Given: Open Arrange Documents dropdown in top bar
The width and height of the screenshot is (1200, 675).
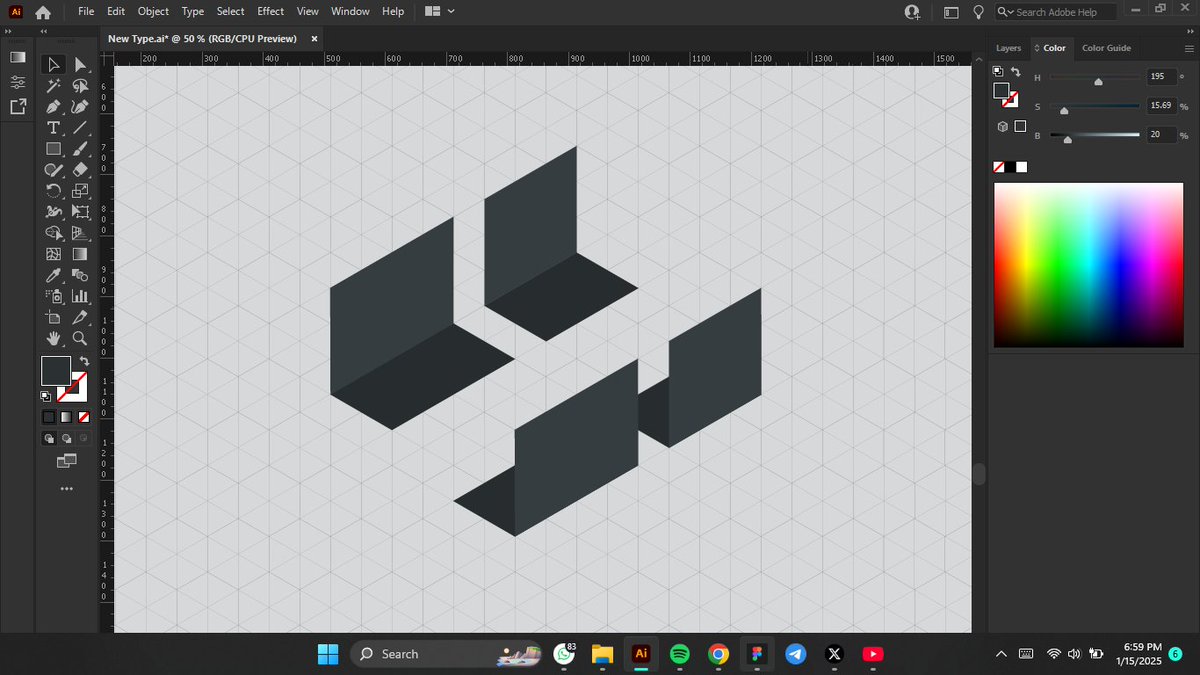Looking at the screenshot, I should tap(439, 11).
